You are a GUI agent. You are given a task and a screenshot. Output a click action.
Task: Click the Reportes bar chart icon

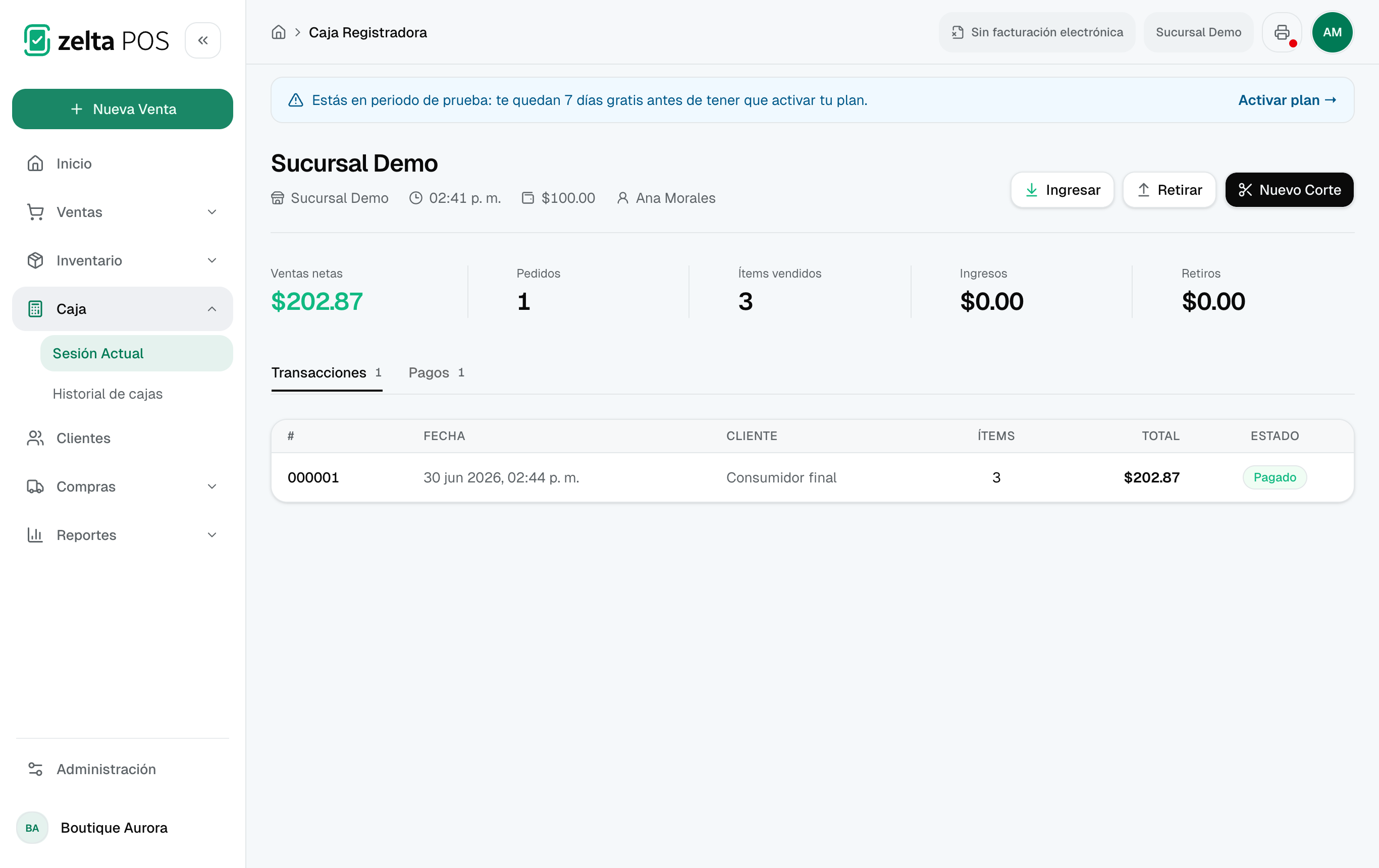click(x=35, y=535)
